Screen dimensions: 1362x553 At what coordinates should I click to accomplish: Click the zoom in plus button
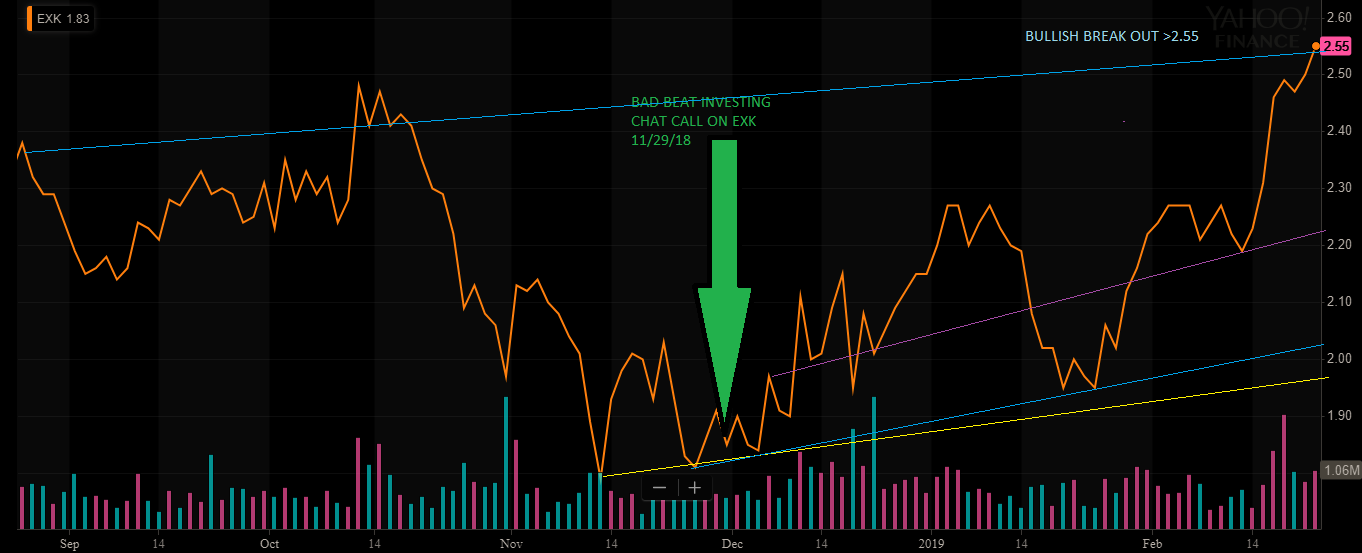pyautogui.click(x=694, y=488)
